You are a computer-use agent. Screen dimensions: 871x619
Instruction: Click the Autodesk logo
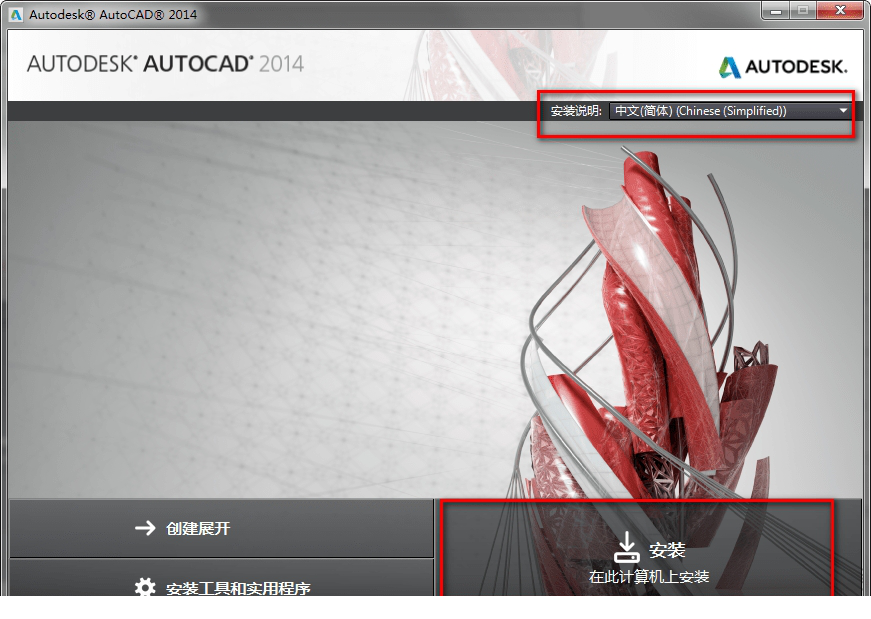tap(783, 67)
